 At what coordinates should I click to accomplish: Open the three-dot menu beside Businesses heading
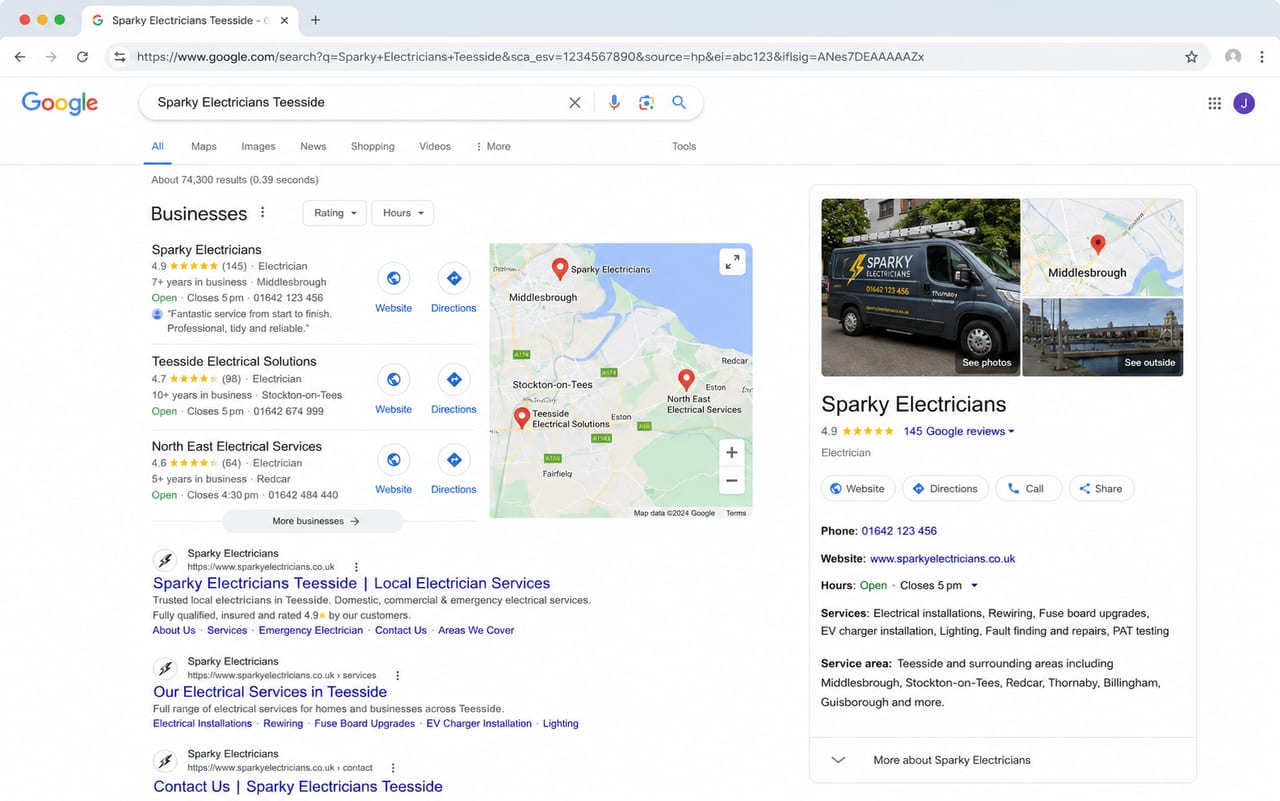263,213
